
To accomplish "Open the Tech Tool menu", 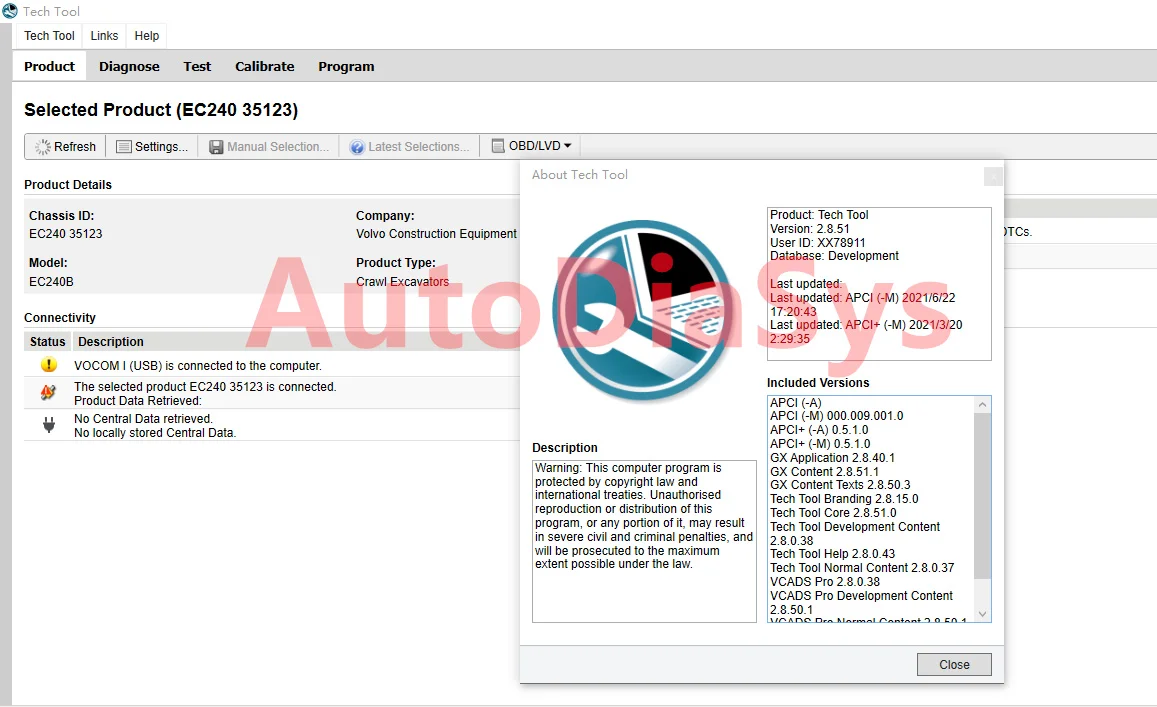I will 49,35.
